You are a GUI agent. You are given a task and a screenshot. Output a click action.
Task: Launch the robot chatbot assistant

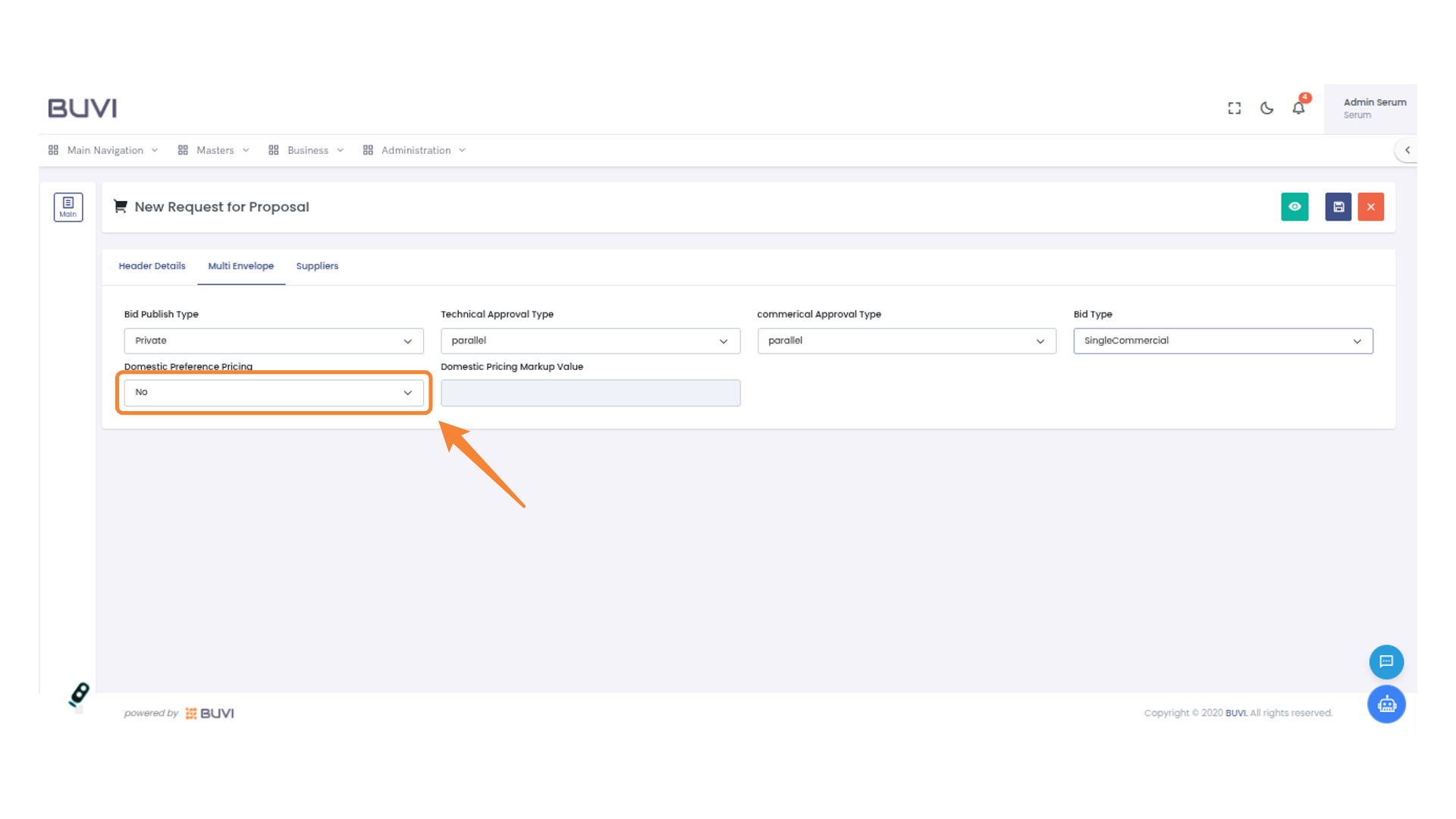[x=1386, y=704]
